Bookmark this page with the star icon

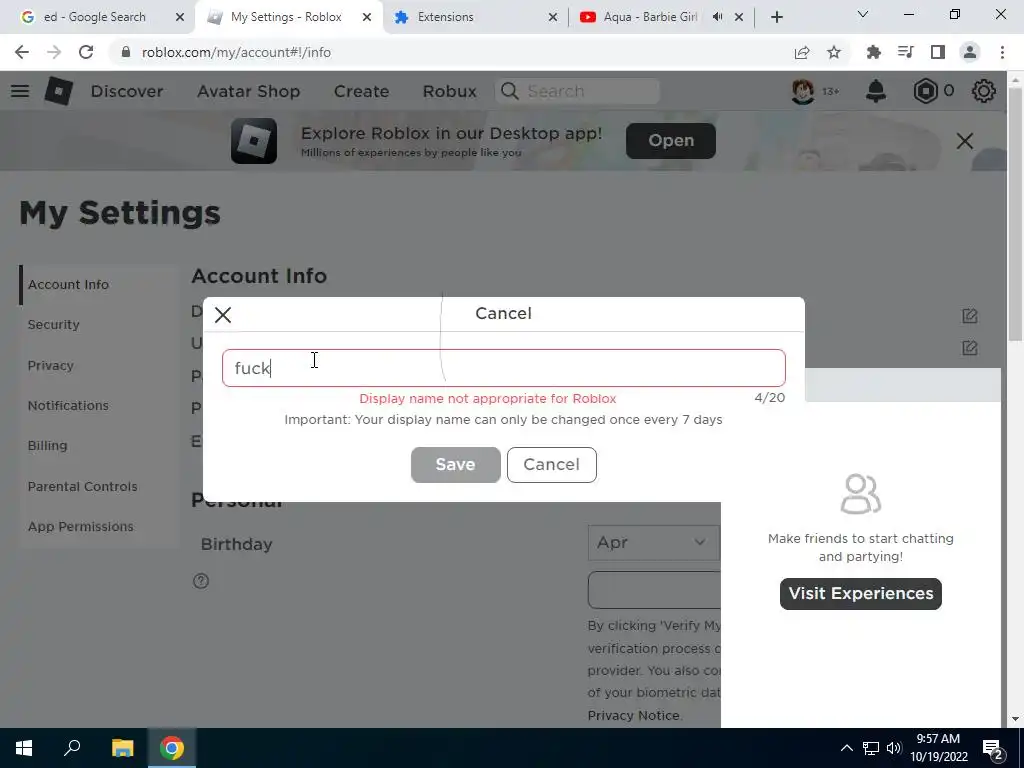pos(834,52)
